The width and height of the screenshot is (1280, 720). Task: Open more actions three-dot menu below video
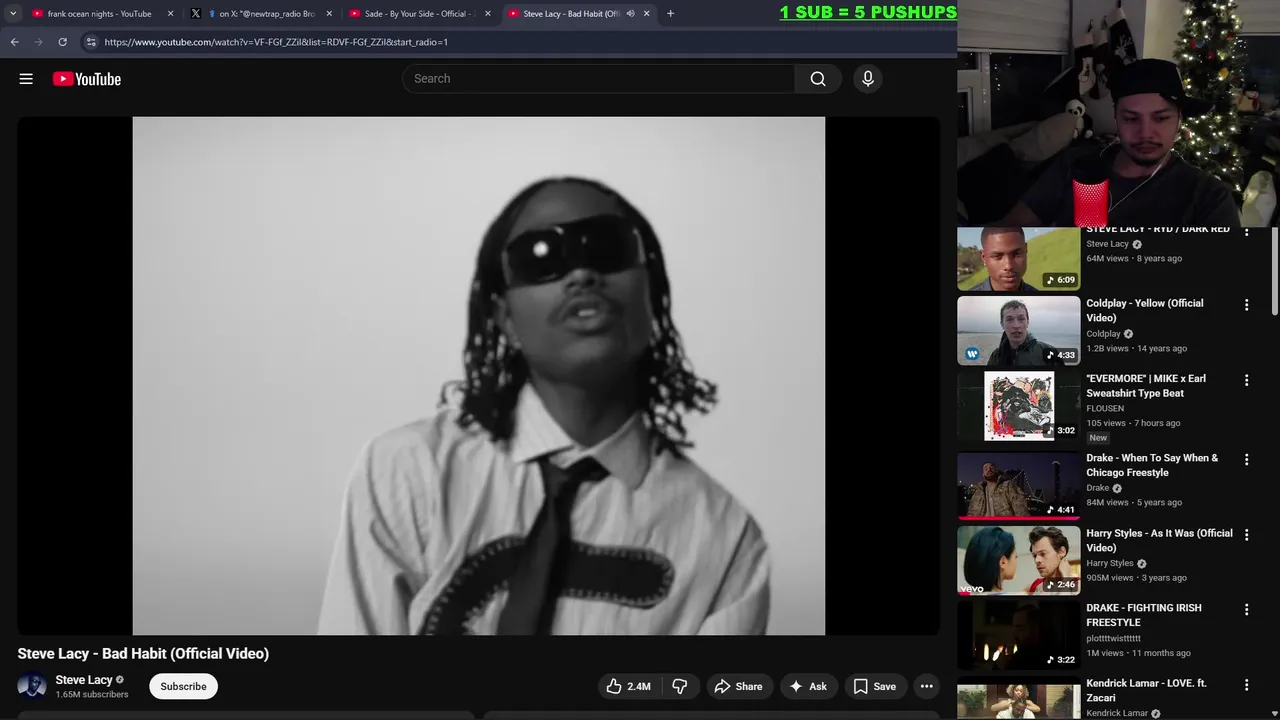927,686
